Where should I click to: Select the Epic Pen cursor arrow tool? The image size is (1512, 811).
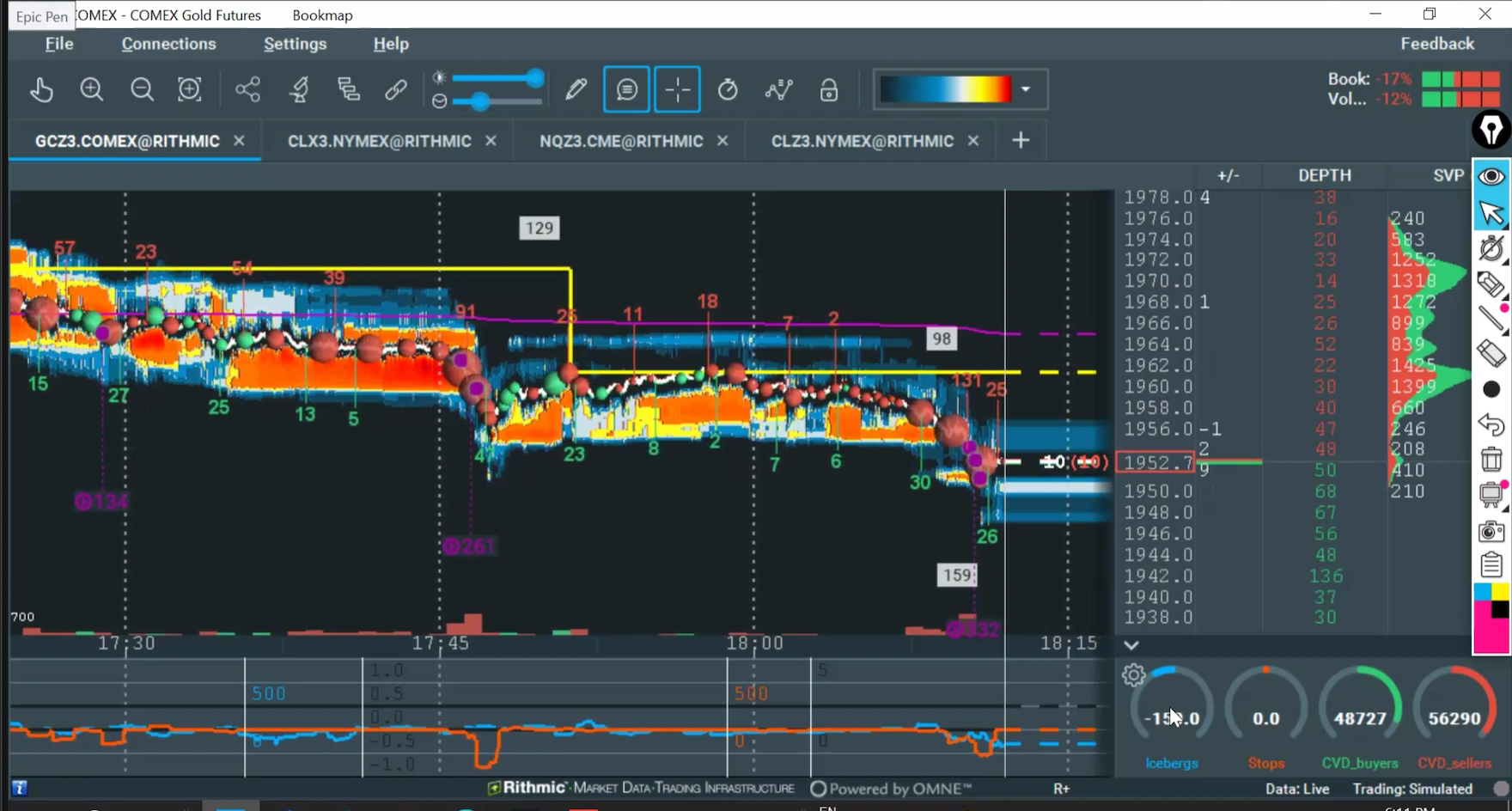pos(1491,212)
